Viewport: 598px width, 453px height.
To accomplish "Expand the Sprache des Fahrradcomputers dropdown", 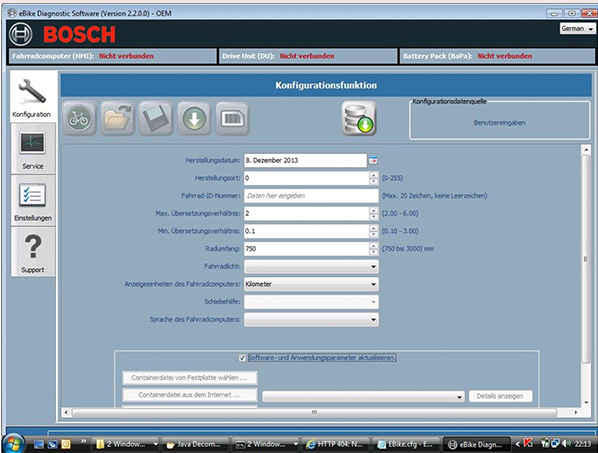I will click(x=311, y=320).
